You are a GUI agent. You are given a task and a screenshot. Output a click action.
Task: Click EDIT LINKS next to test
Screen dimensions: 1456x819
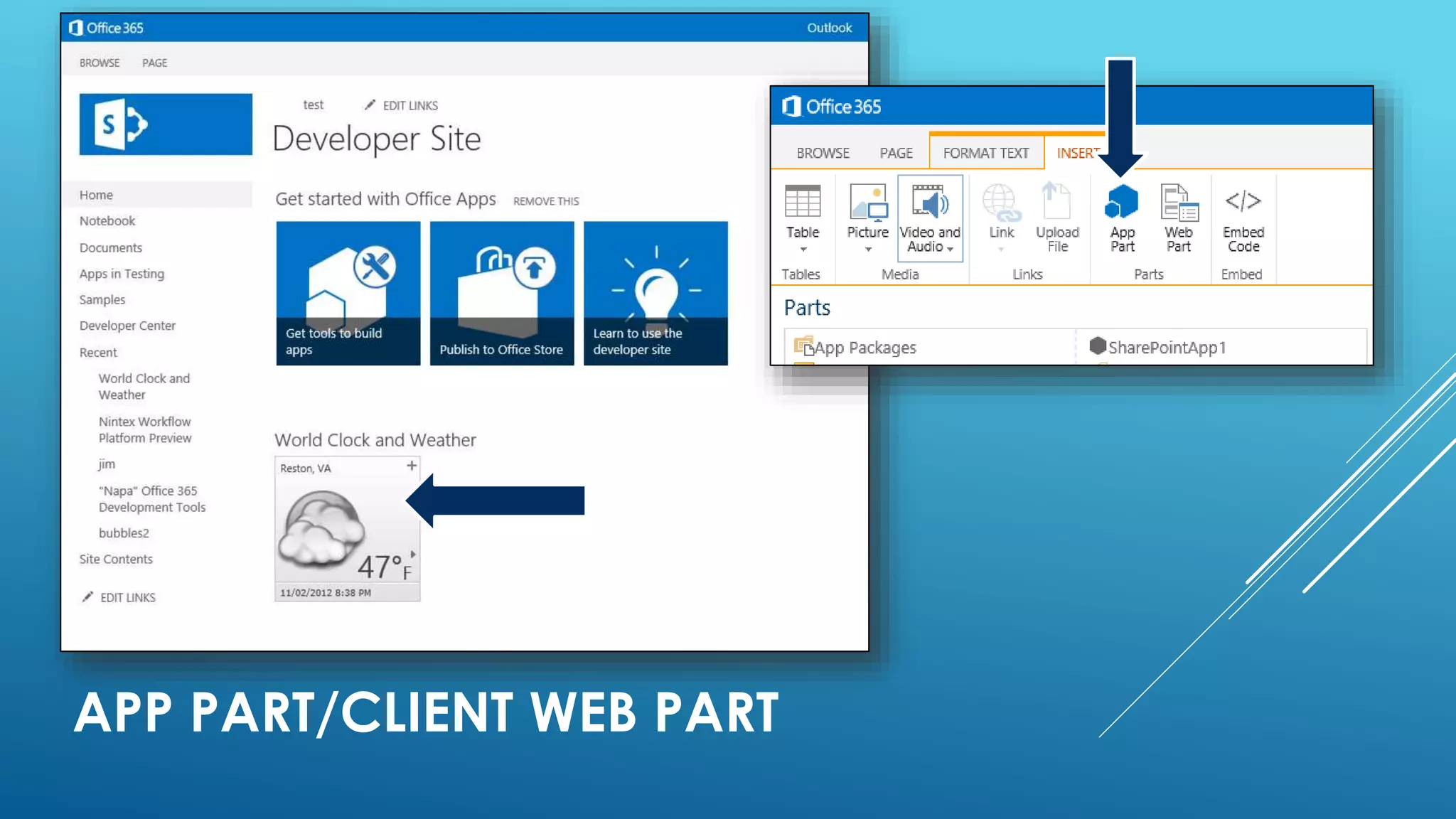click(x=410, y=105)
